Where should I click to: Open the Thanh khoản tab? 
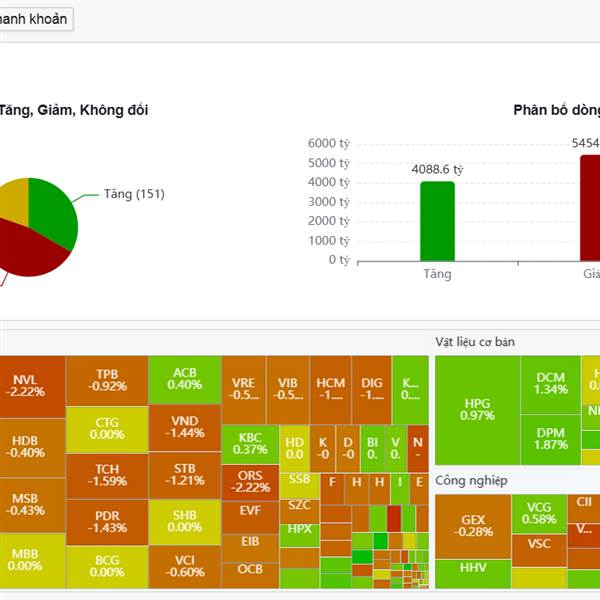(34, 19)
